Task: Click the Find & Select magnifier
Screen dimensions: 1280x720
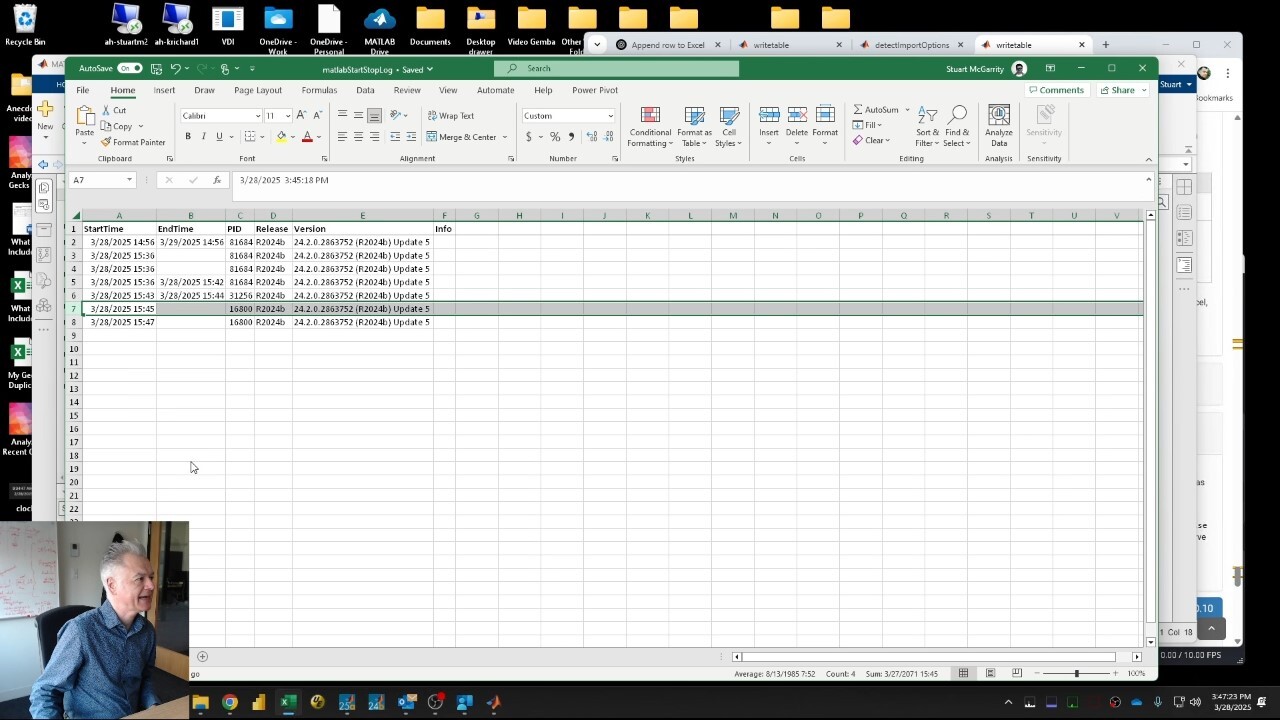Action: point(957,116)
